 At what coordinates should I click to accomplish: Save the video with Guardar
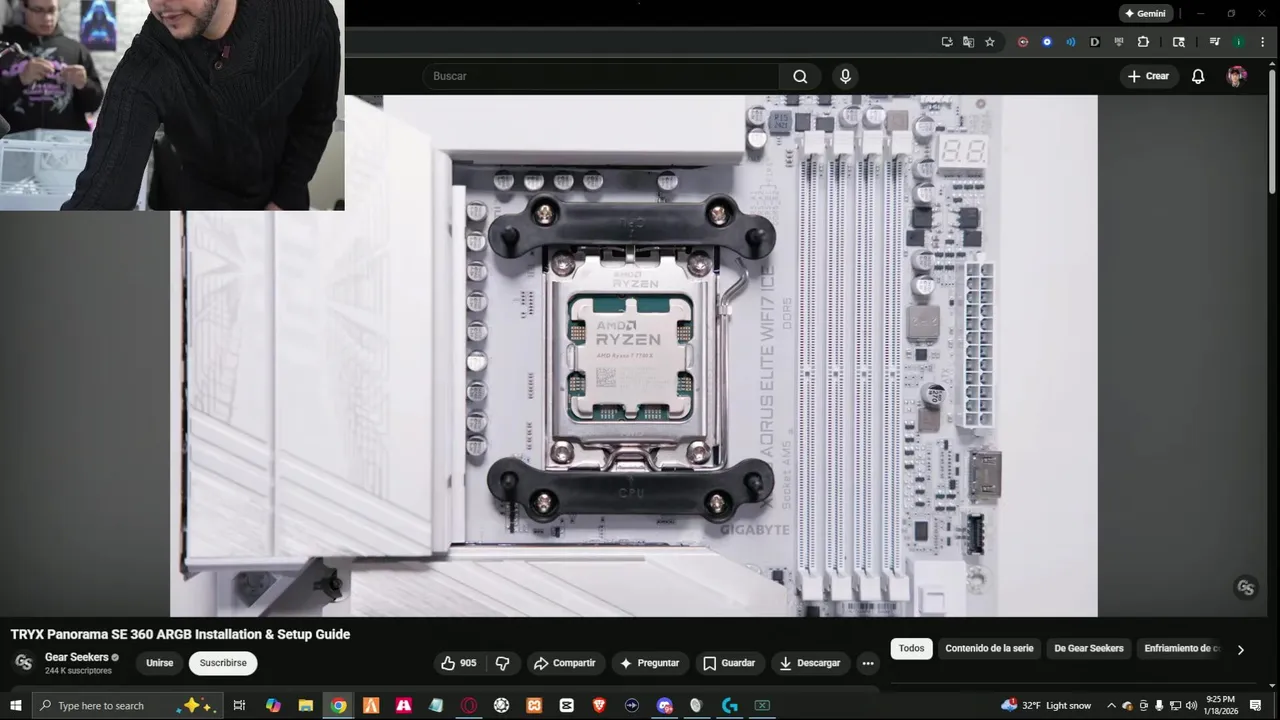pyautogui.click(x=729, y=663)
